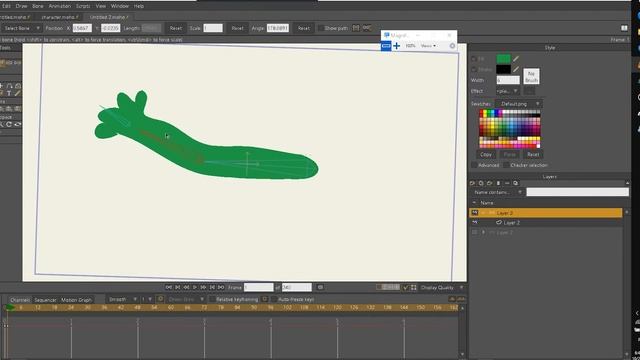Step forward one frame

click(x=203, y=287)
